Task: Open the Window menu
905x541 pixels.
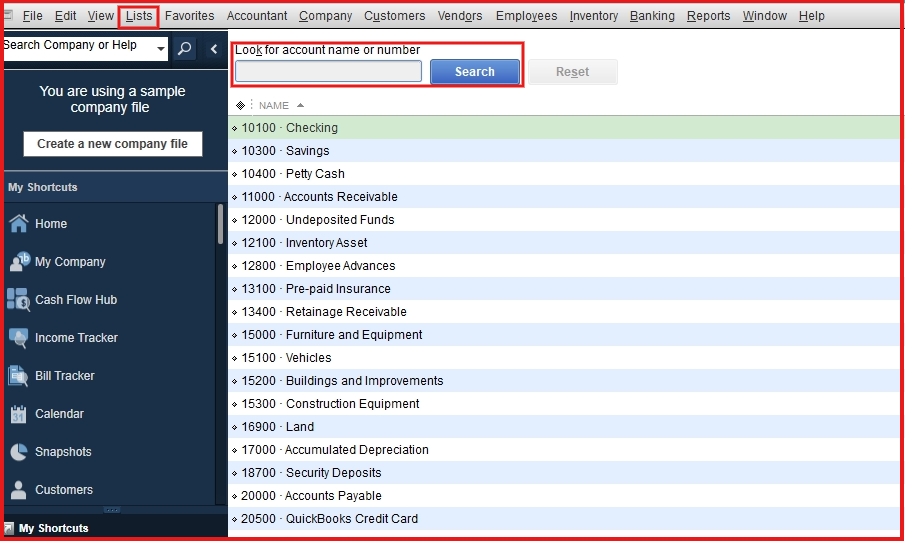Action: (765, 16)
